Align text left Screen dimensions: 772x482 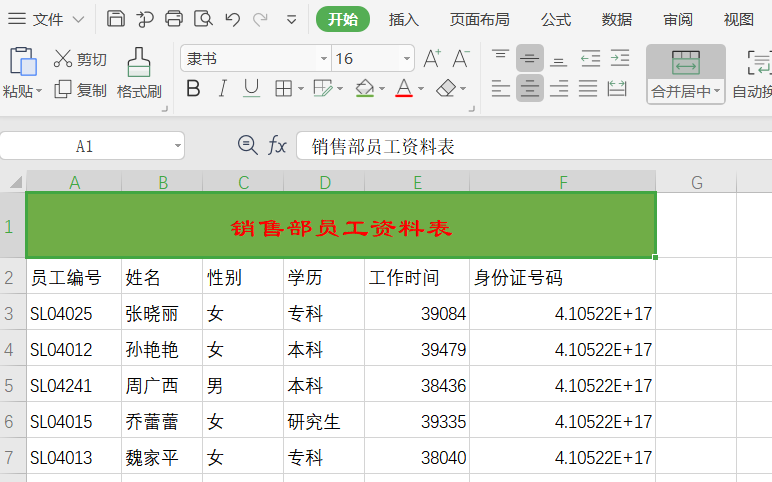500,89
